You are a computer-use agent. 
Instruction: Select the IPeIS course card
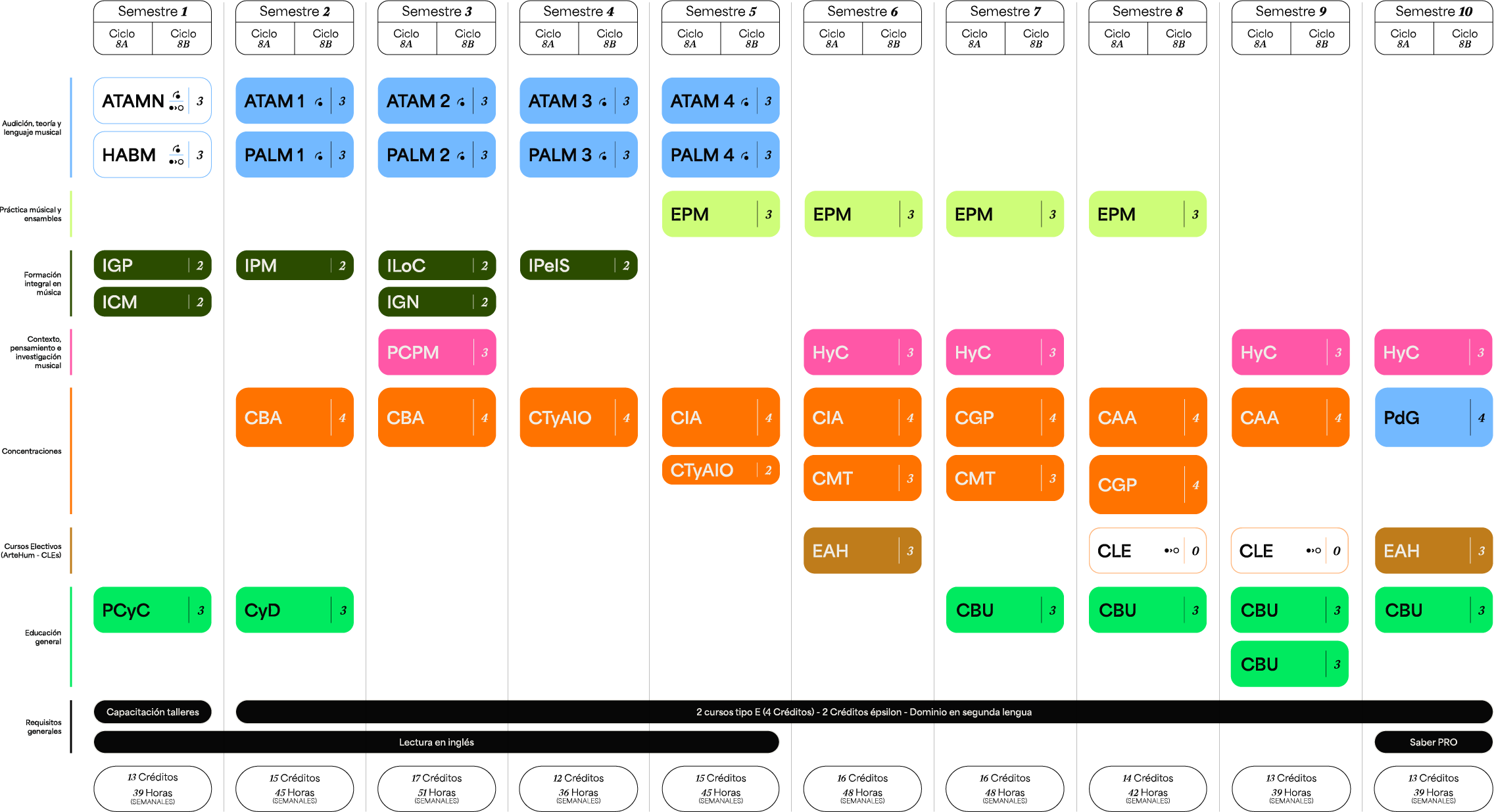[x=579, y=265]
